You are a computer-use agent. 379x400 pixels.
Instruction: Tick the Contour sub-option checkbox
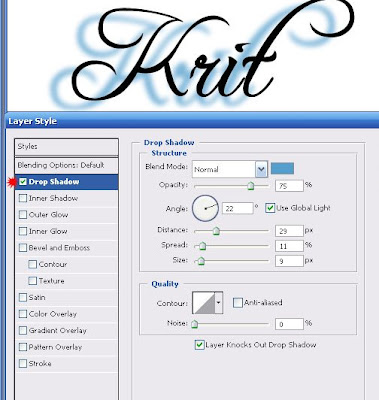tap(32, 264)
